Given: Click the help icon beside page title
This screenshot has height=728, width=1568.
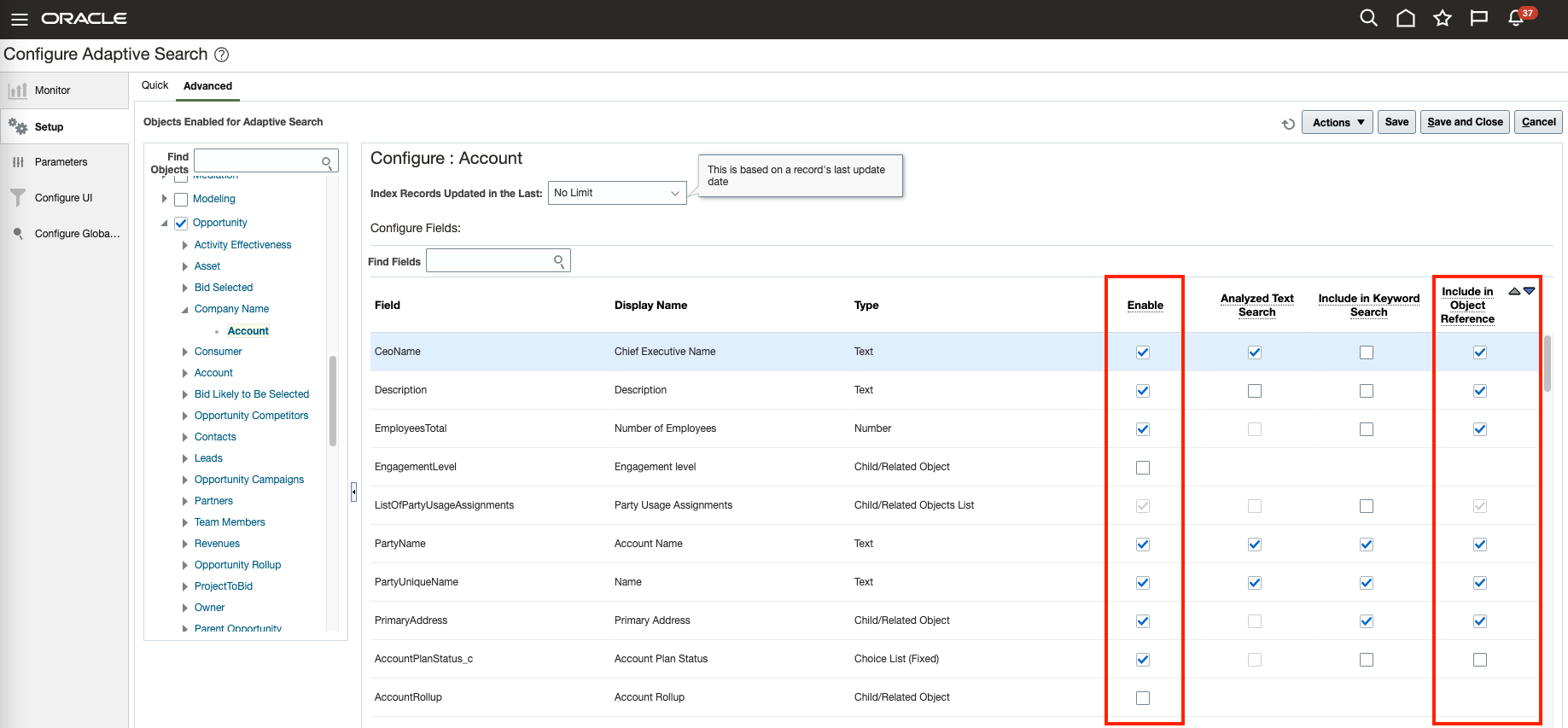Looking at the screenshot, I should 221,55.
